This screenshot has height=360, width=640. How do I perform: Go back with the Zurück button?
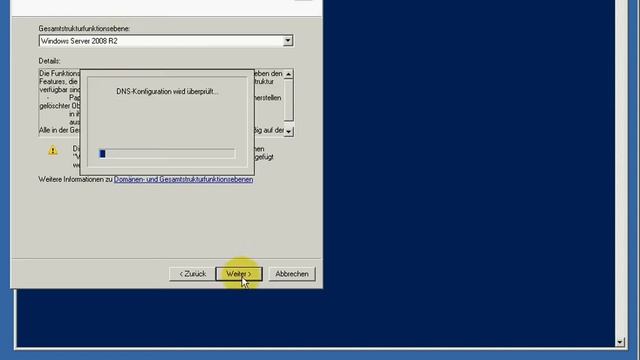coord(193,274)
